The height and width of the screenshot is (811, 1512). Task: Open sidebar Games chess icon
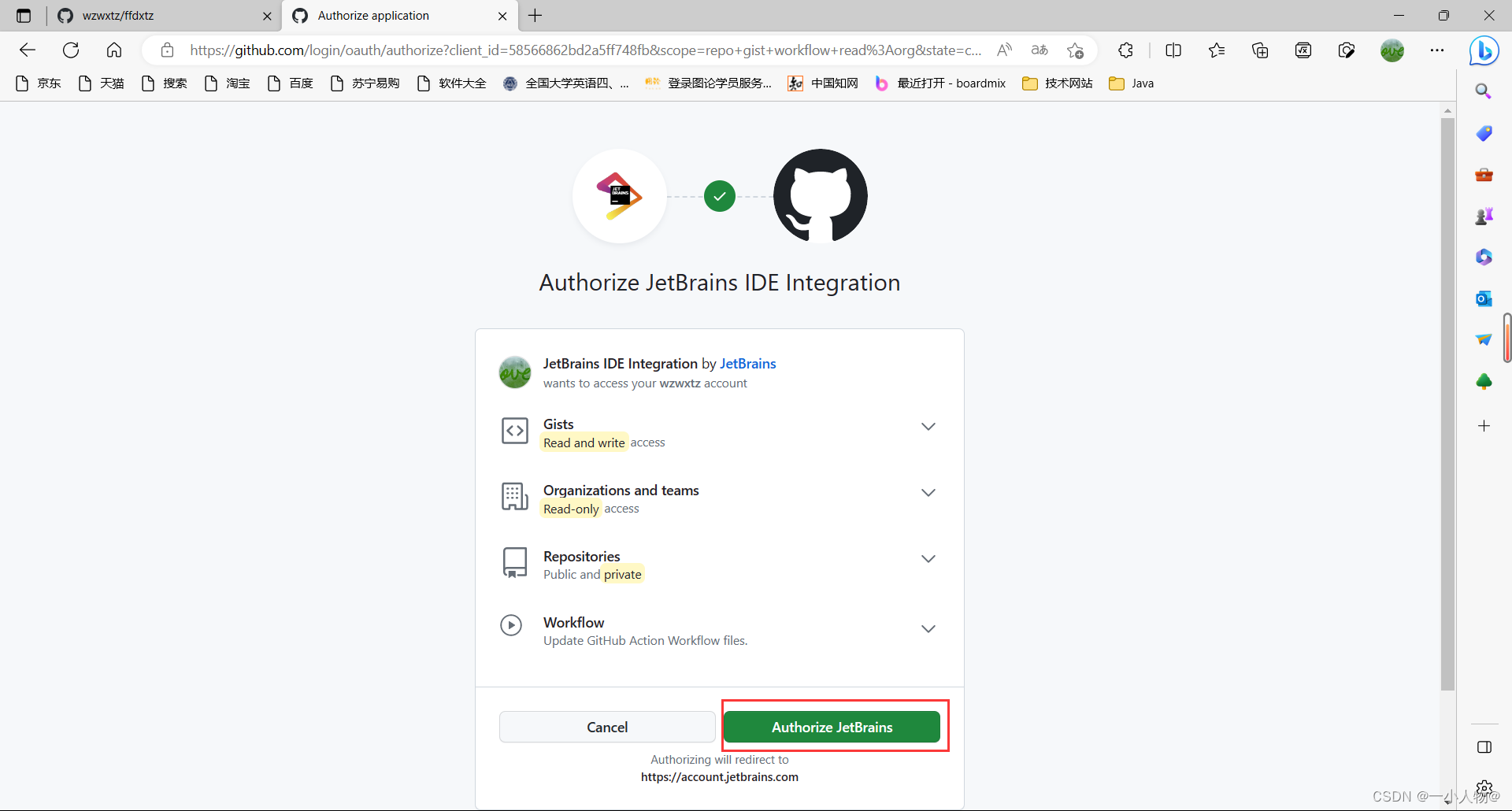(1484, 216)
